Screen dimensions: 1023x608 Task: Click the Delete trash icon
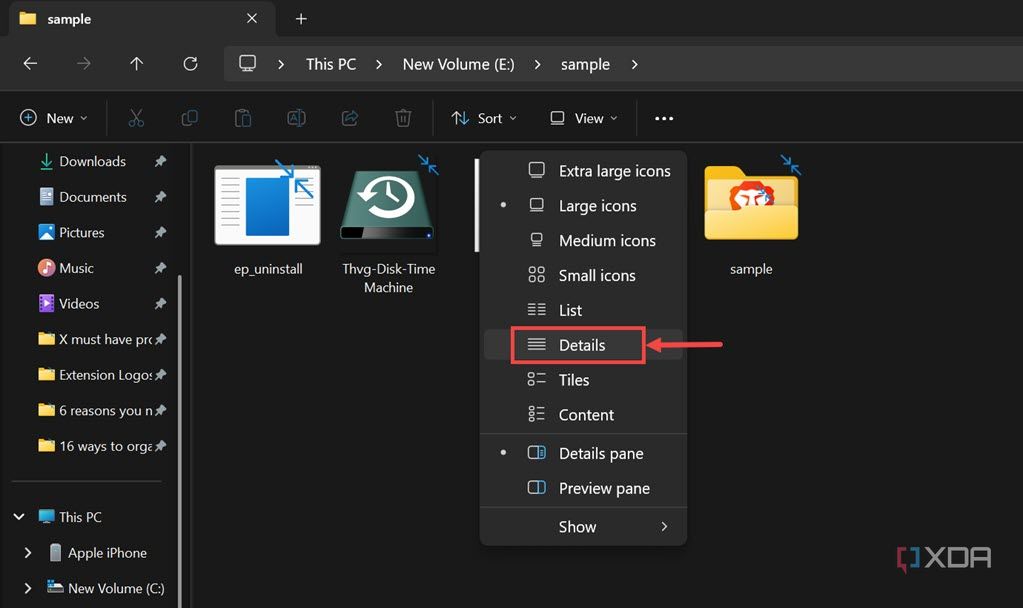pos(403,118)
